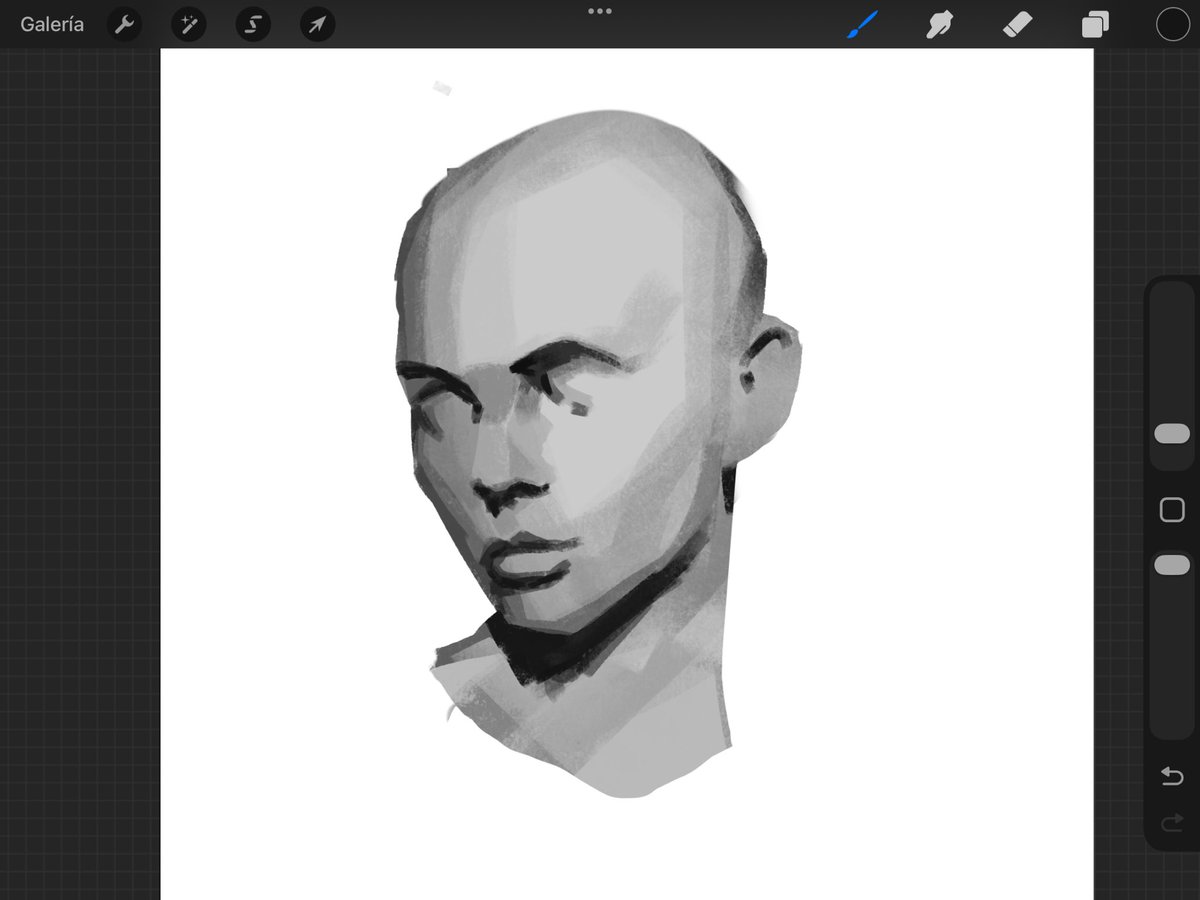Select the Smudge finger tool
The width and height of the screenshot is (1200, 900).
tap(939, 24)
